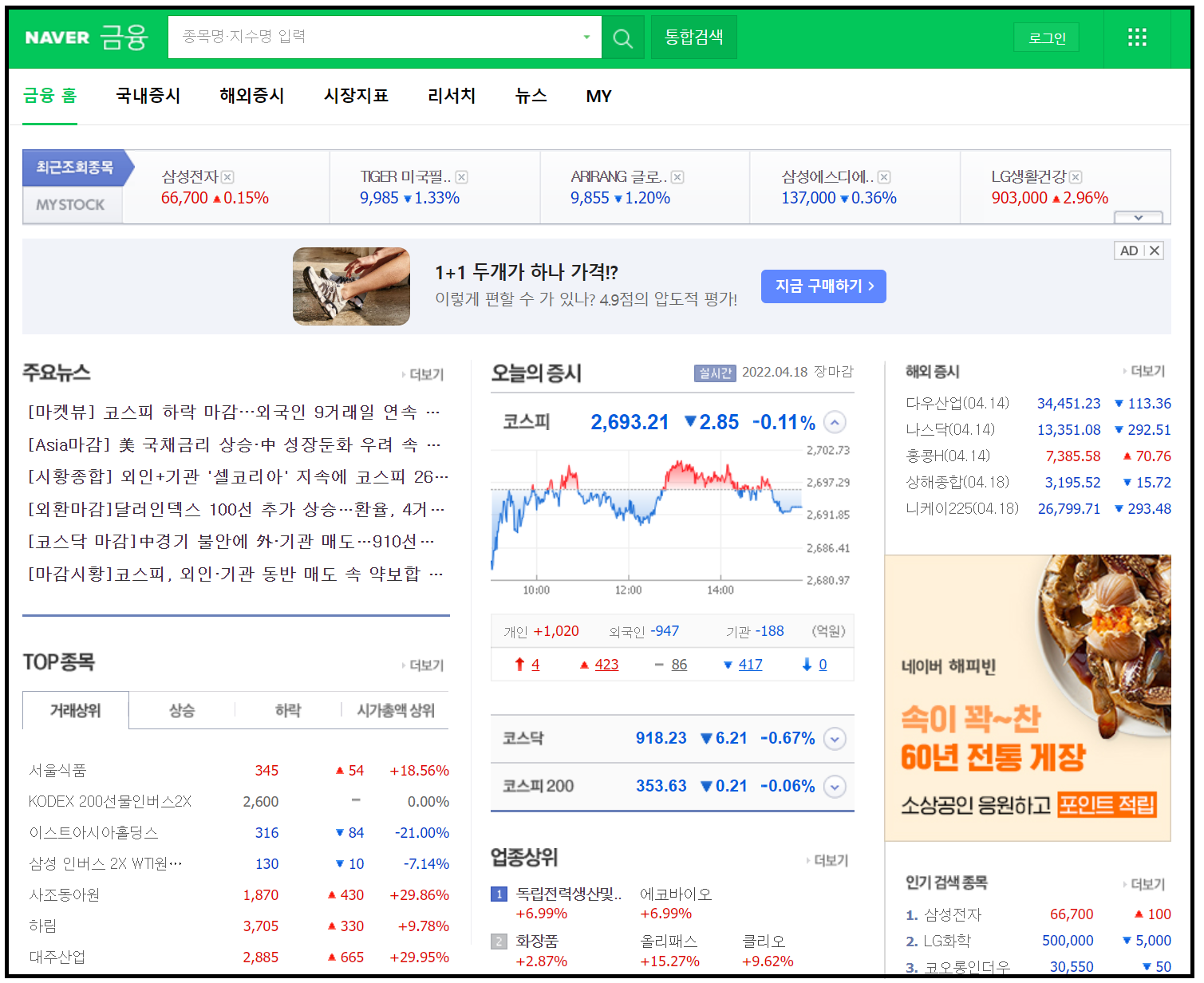
Task: Open 더보기 for 해외 증시
Action: (1144, 371)
